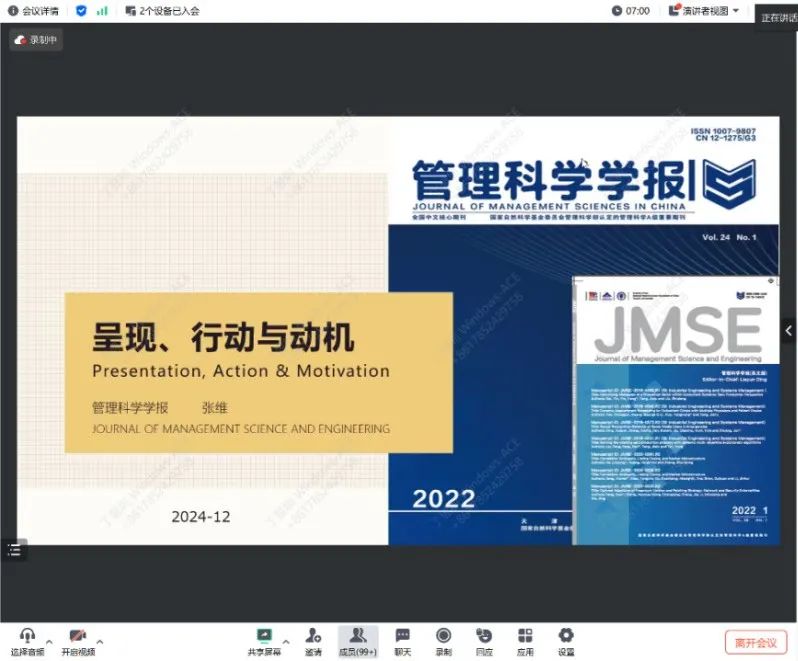Click the blue security shield icon
Image resolution: width=798 pixels, height=661 pixels.
click(81, 11)
